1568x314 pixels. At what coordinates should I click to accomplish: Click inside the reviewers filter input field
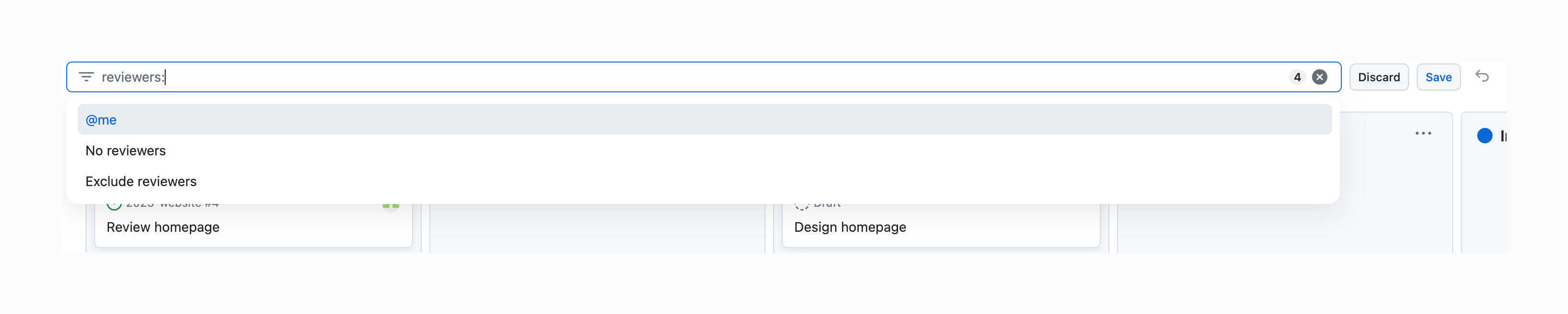tap(426, 77)
